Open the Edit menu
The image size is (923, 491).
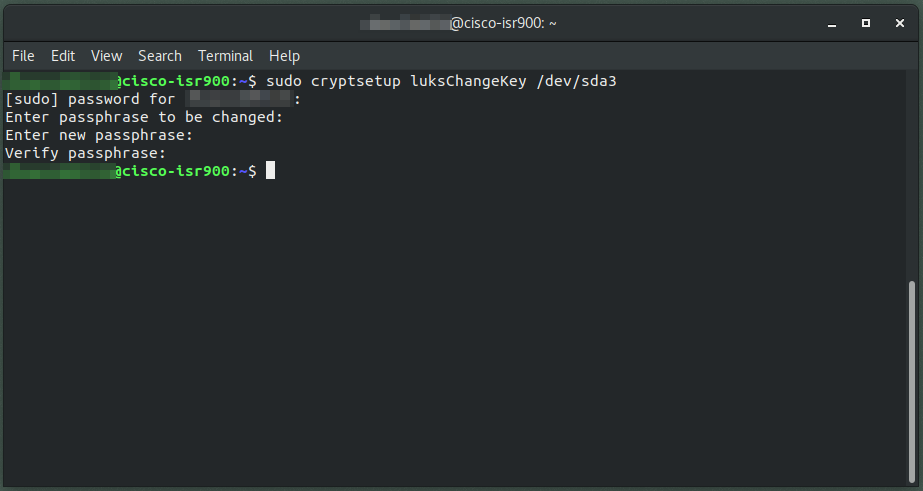tap(62, 56)
